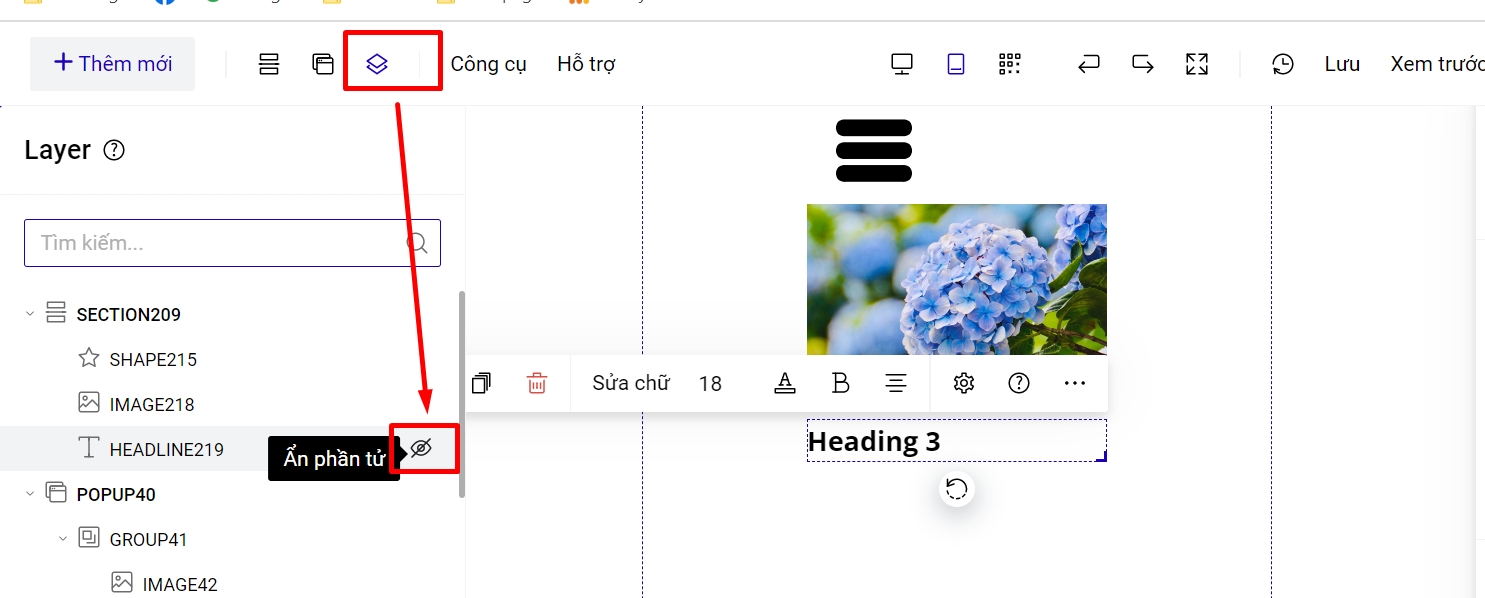Switch to desktop view

902,64
